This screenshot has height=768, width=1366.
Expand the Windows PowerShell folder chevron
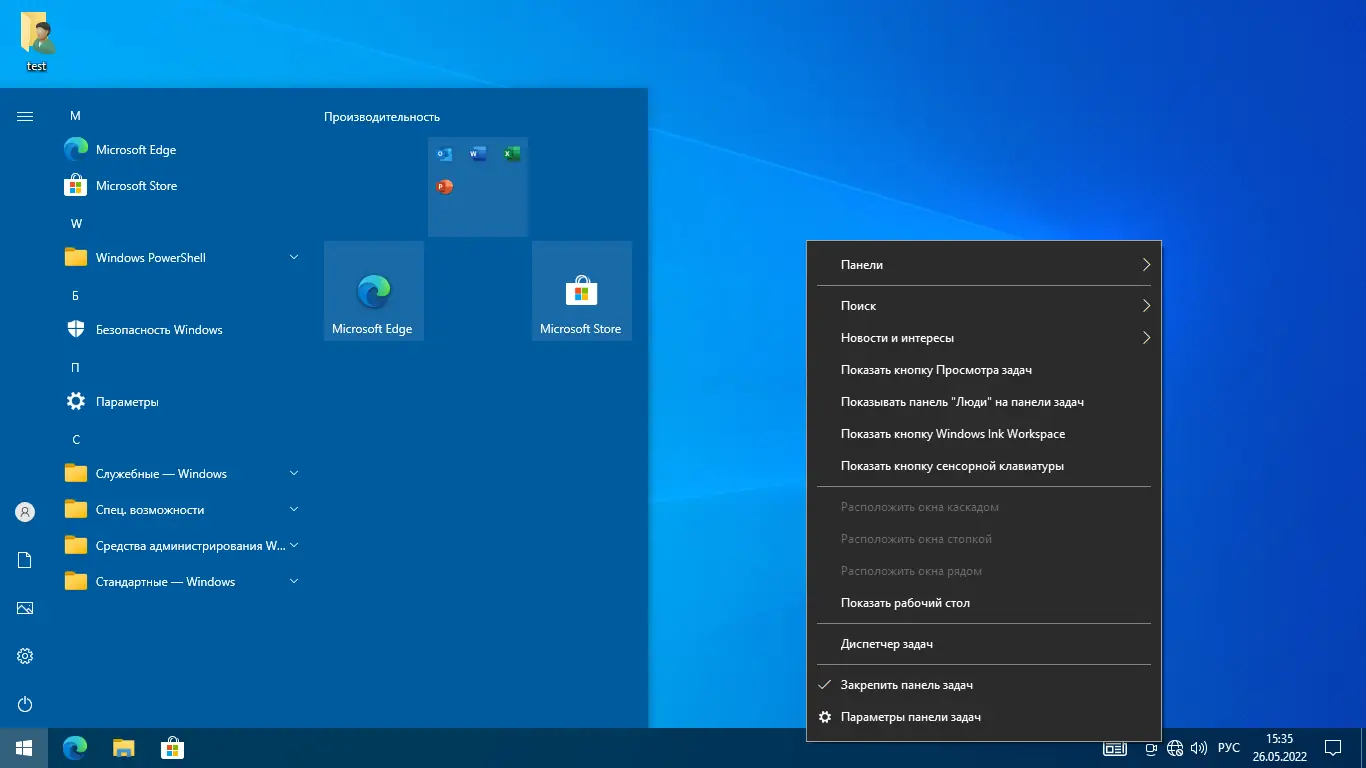click(294, 258)
